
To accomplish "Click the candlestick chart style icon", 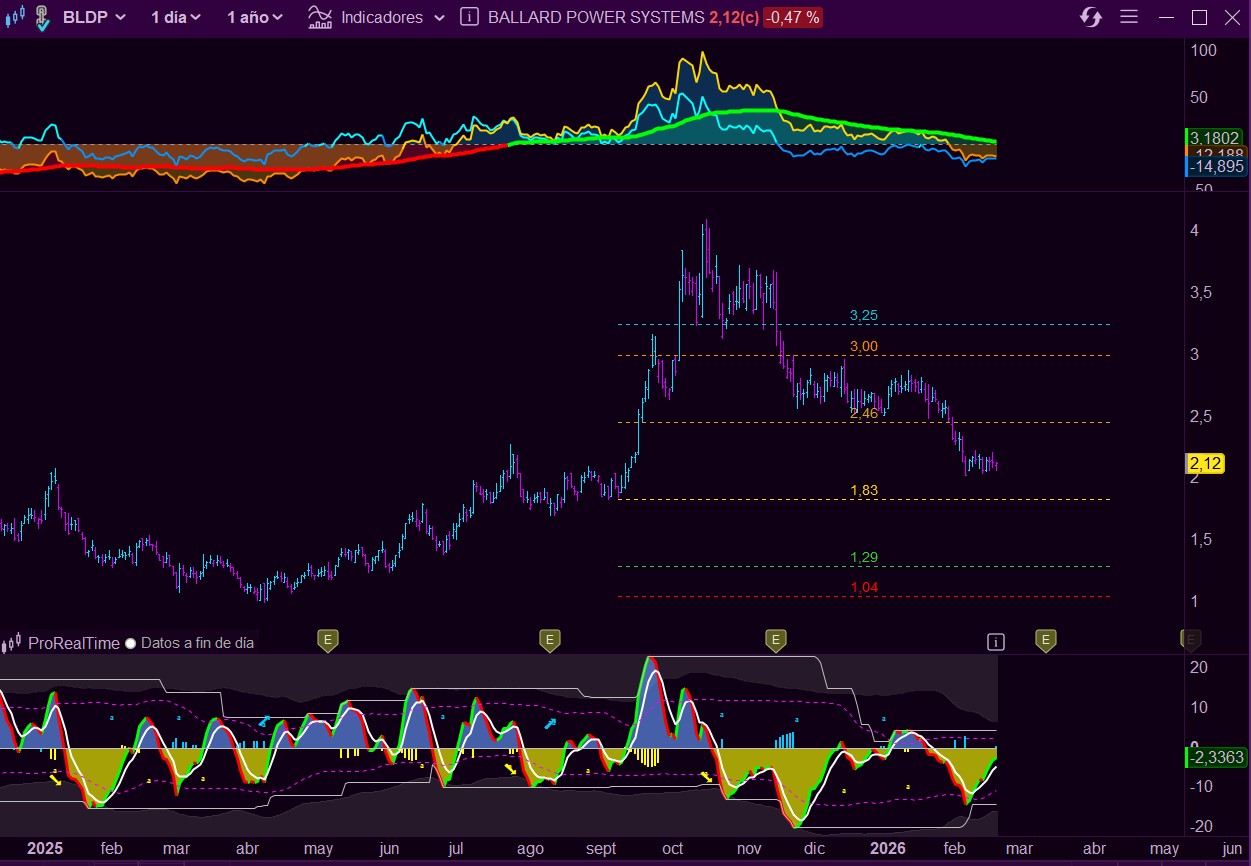I will (13, 17).
